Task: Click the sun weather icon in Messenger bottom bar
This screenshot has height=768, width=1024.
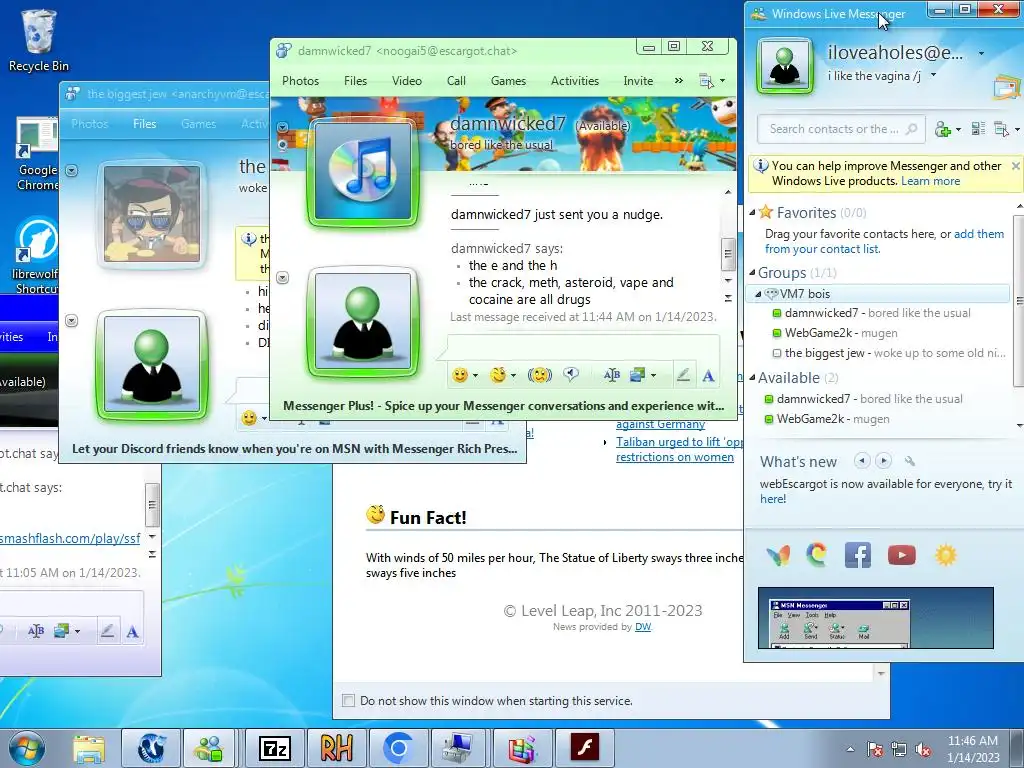Action: point(946,555)
